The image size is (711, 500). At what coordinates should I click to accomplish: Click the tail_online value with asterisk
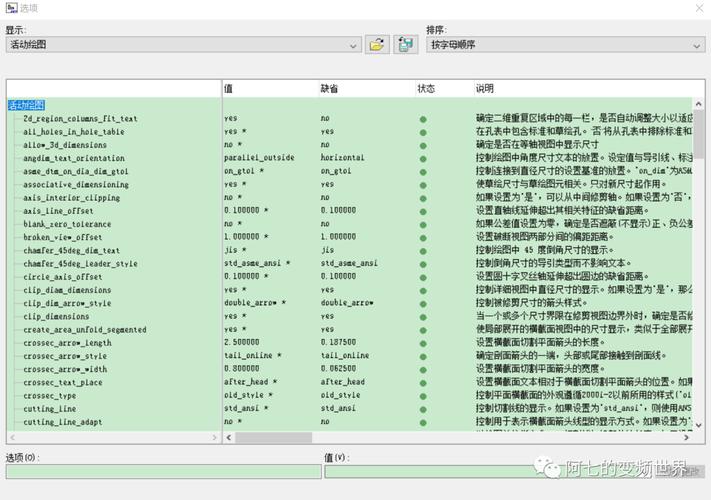click(x=253, y=355)
